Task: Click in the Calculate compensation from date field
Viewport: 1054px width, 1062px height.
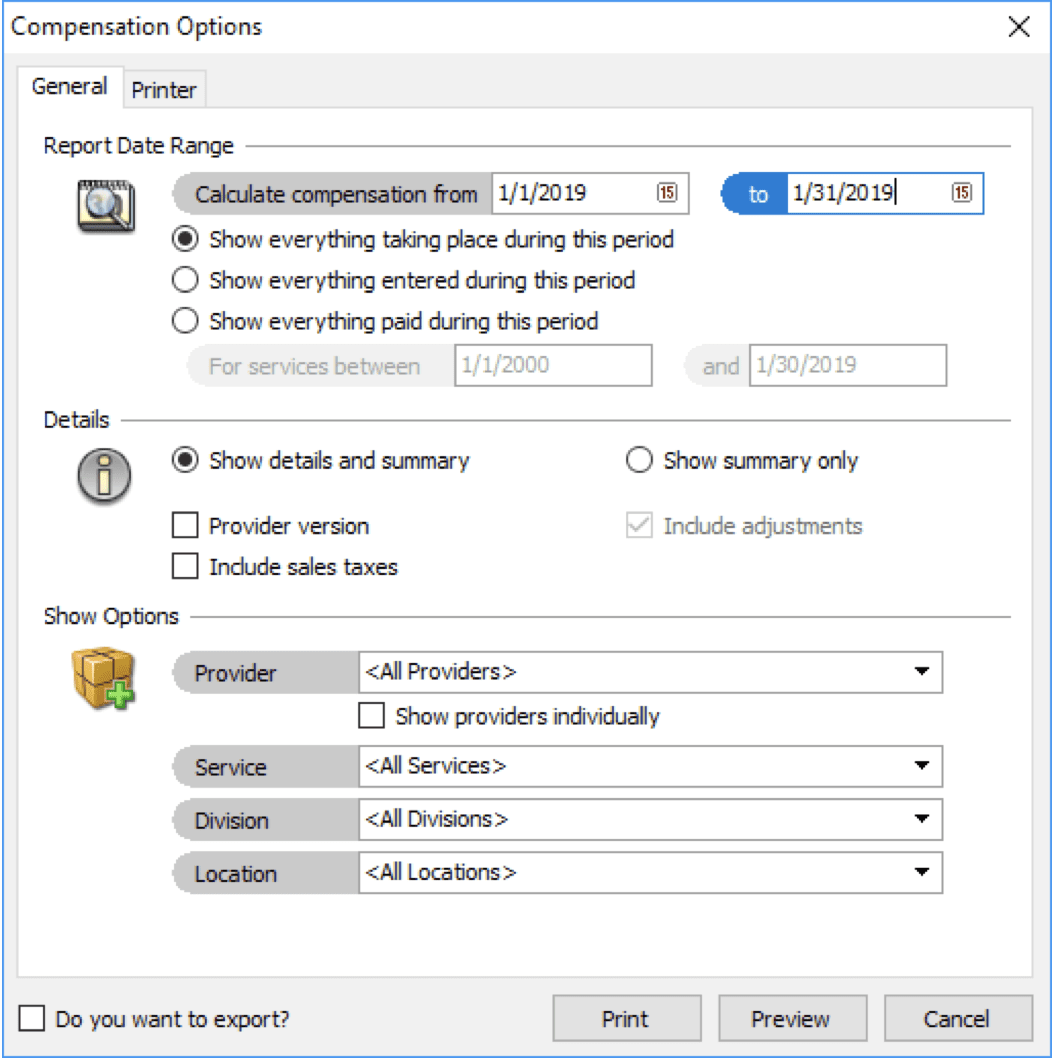Action: point(570,194)
